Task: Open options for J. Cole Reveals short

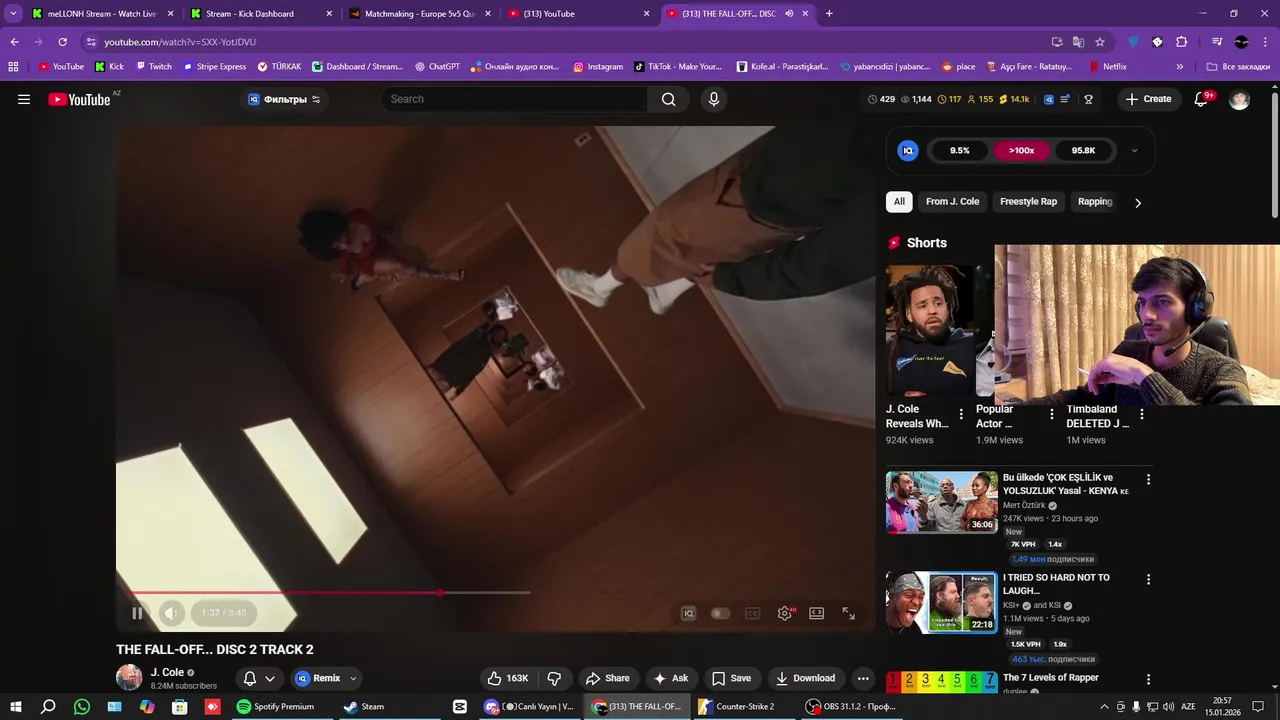Action: coord(961,414)
